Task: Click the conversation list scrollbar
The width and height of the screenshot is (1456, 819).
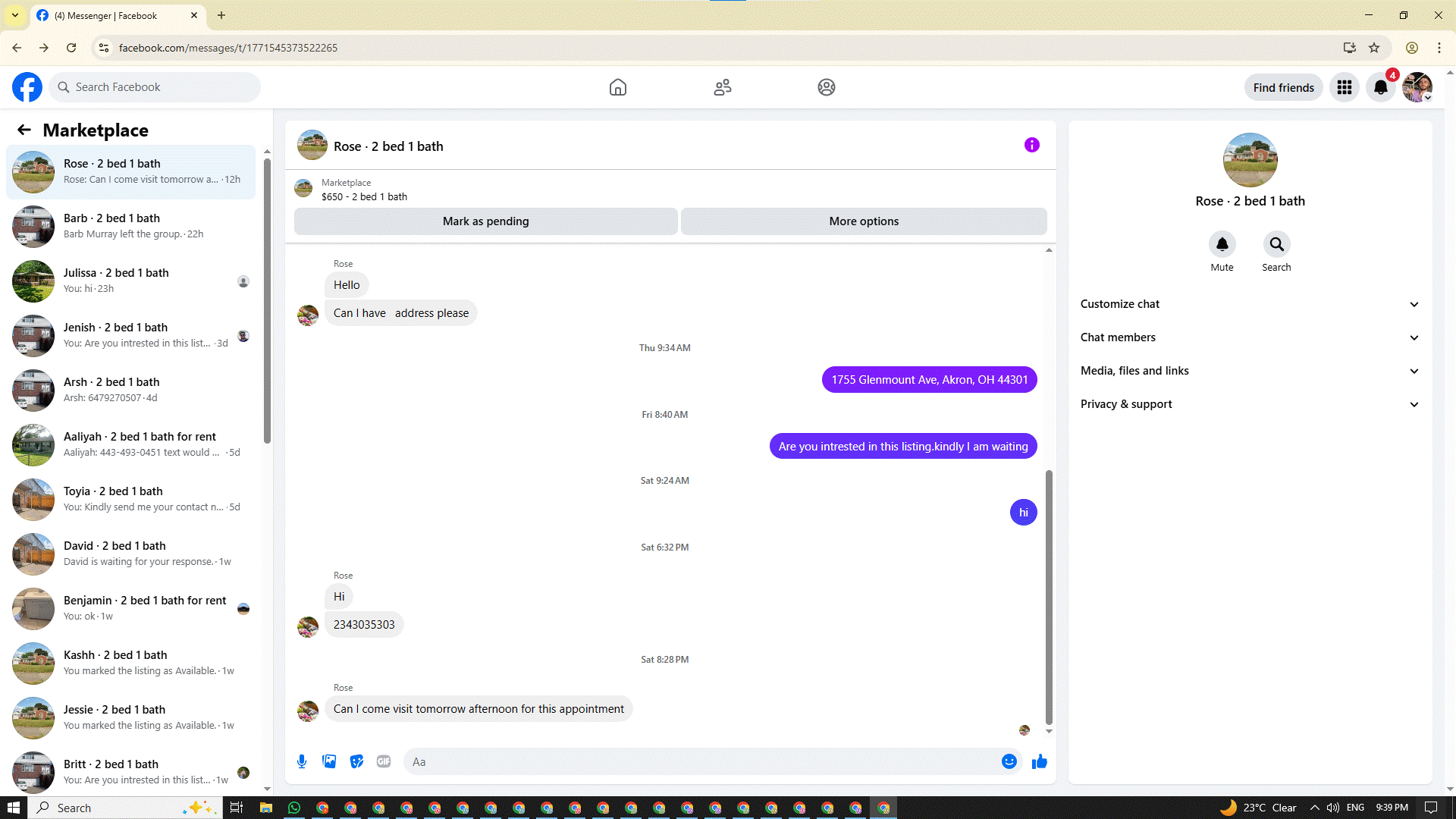Action: pyautogui.click(x=267, y=300)
